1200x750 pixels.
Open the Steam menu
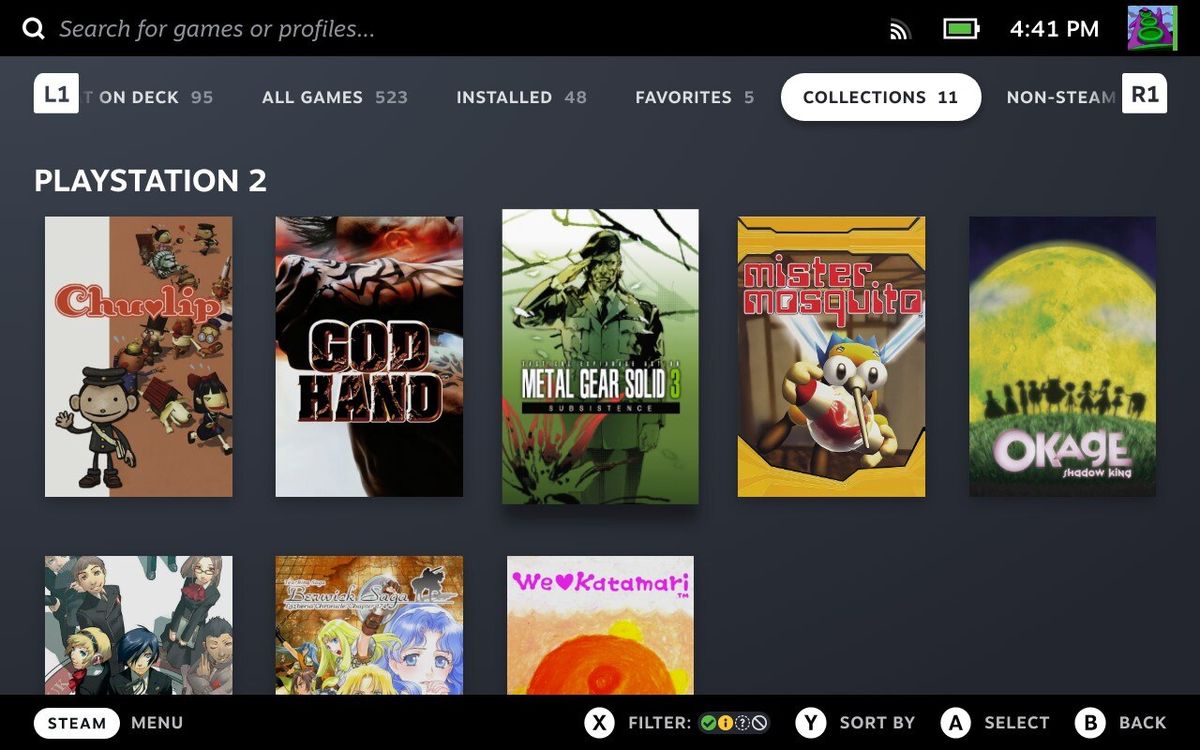click(x=77, y=722)
